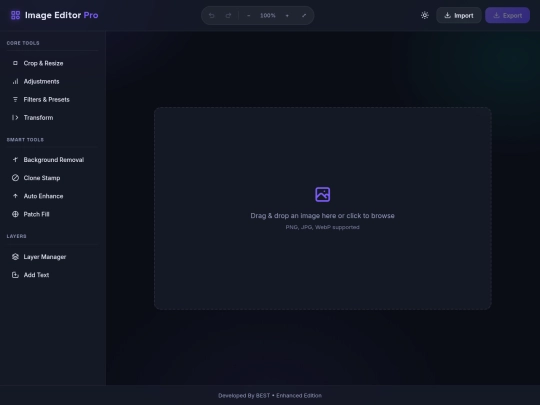Screen dimensions: 540x405
Task: Click the CORE TOOLS section heading
Action: pyautogui.click(x=23, y=43)
